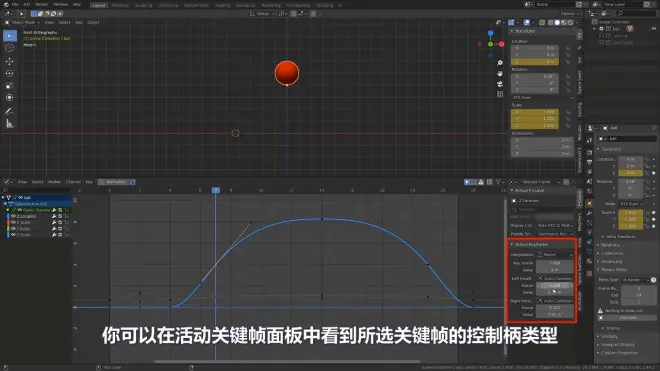
Task: Activate the Cursor tool in left toolbar
Action: [9, 48]
